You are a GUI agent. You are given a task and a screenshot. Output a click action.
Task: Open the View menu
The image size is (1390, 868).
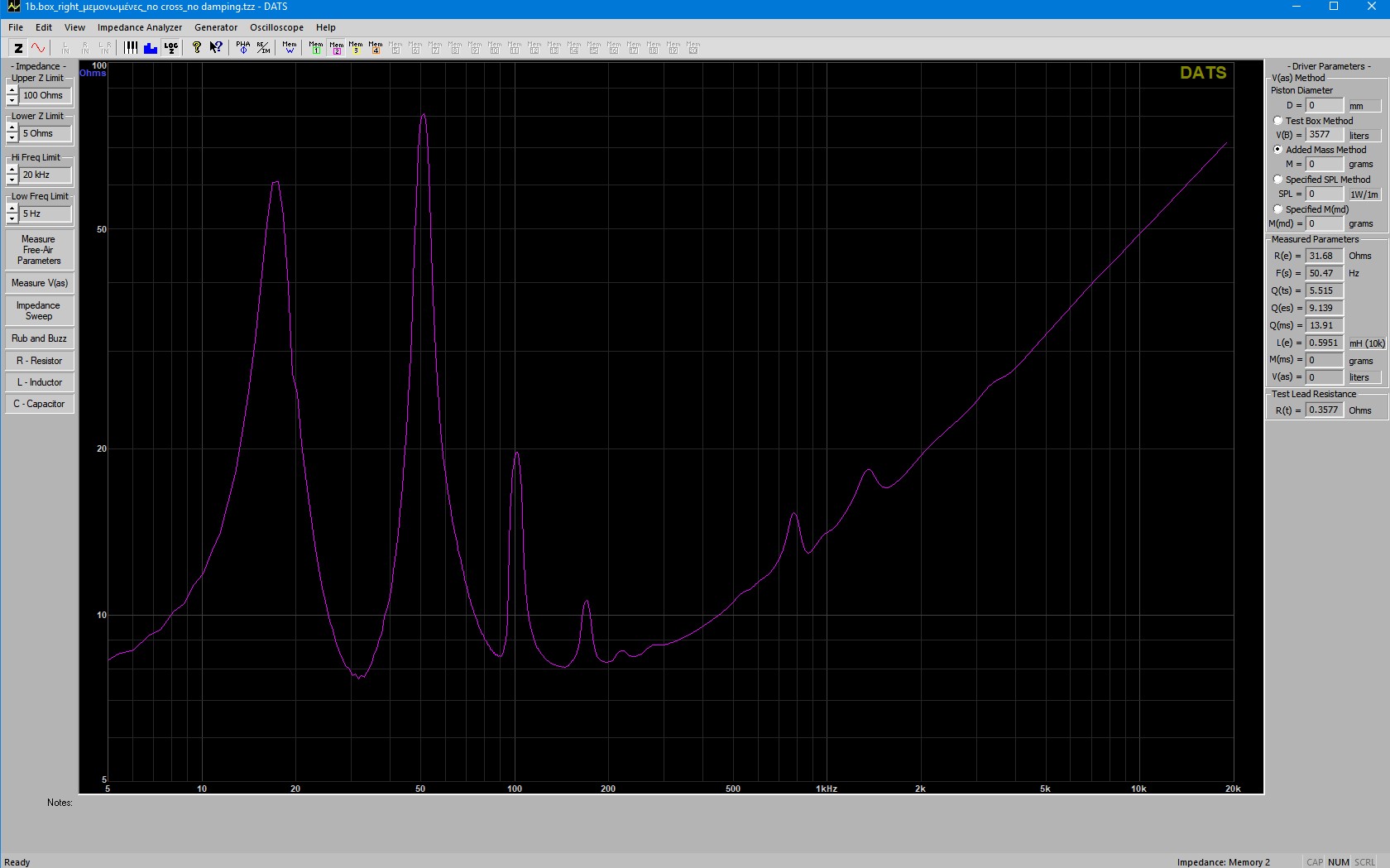pyautogui.click(x=74, y=27)
